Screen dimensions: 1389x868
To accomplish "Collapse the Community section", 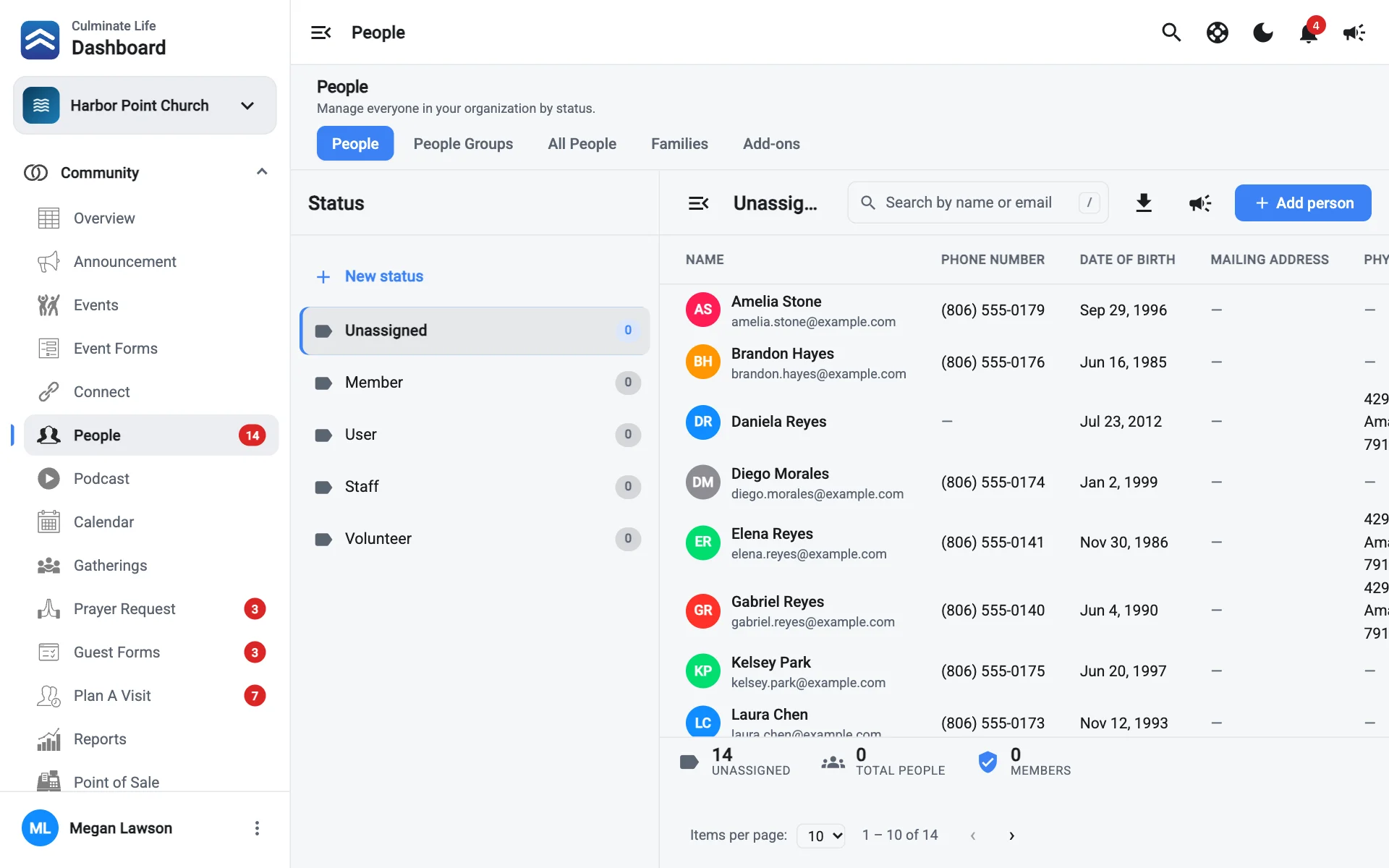I will (262, 172).
